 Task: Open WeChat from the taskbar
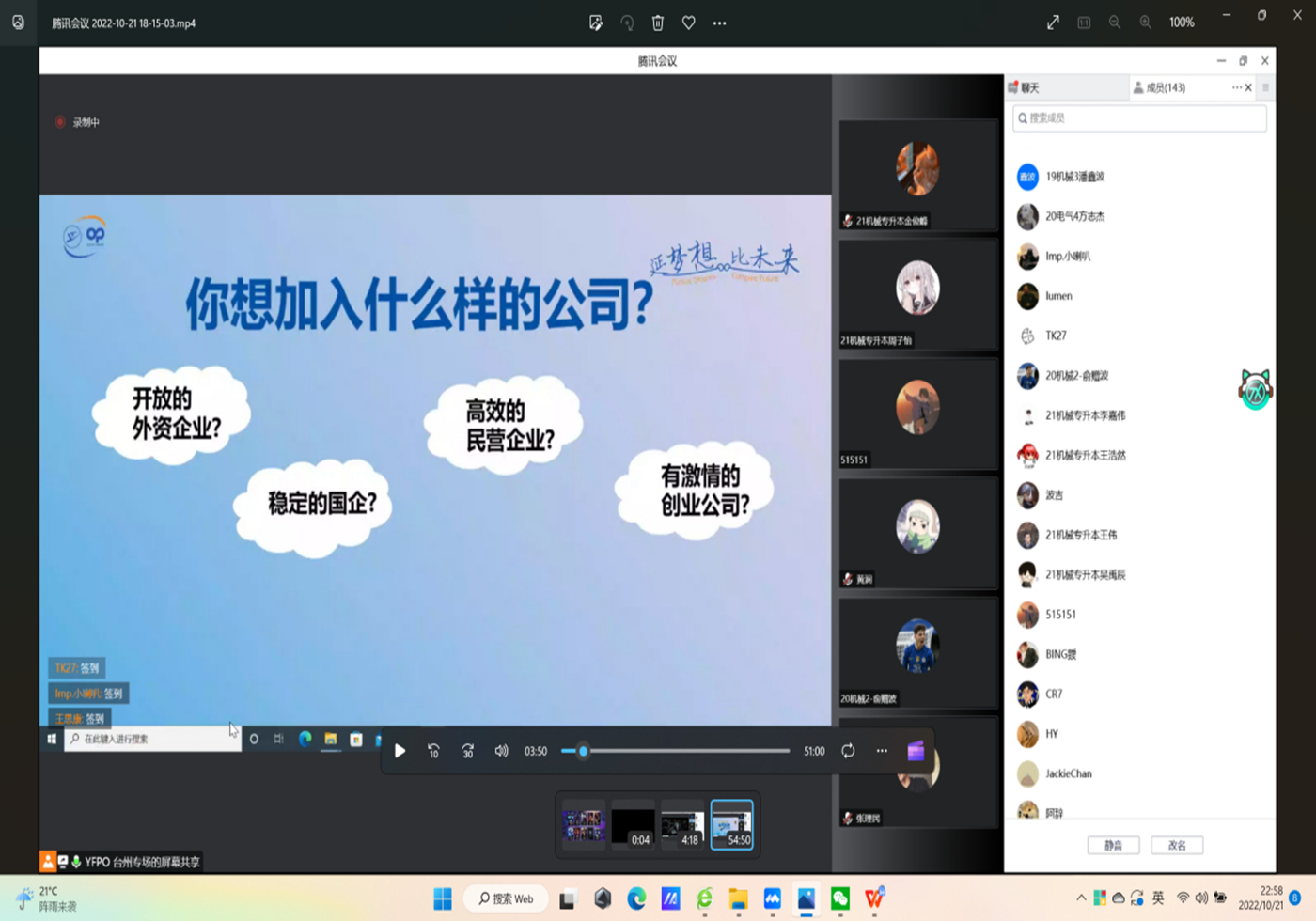[839, 899]
